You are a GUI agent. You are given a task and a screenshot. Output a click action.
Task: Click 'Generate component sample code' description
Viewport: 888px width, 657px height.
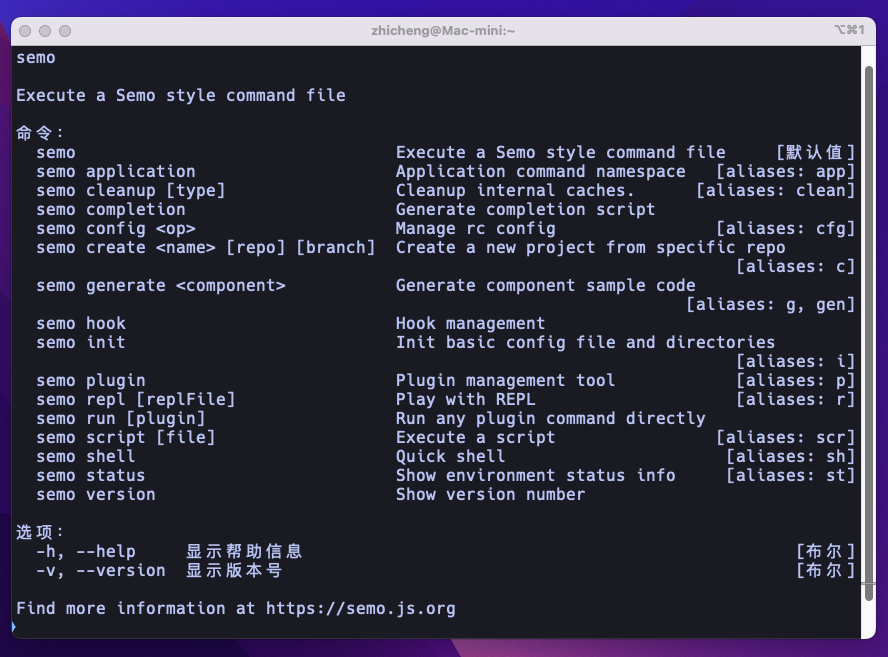click(x=546, y=285)
